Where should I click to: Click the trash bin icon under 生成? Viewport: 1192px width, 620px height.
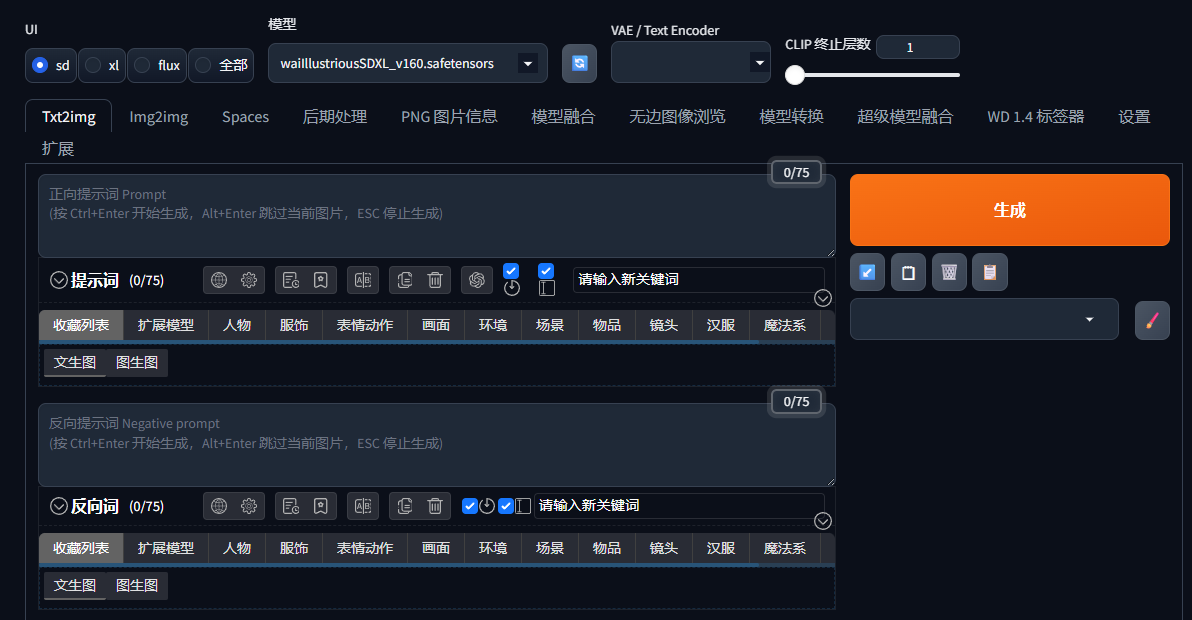pos(949,272)
